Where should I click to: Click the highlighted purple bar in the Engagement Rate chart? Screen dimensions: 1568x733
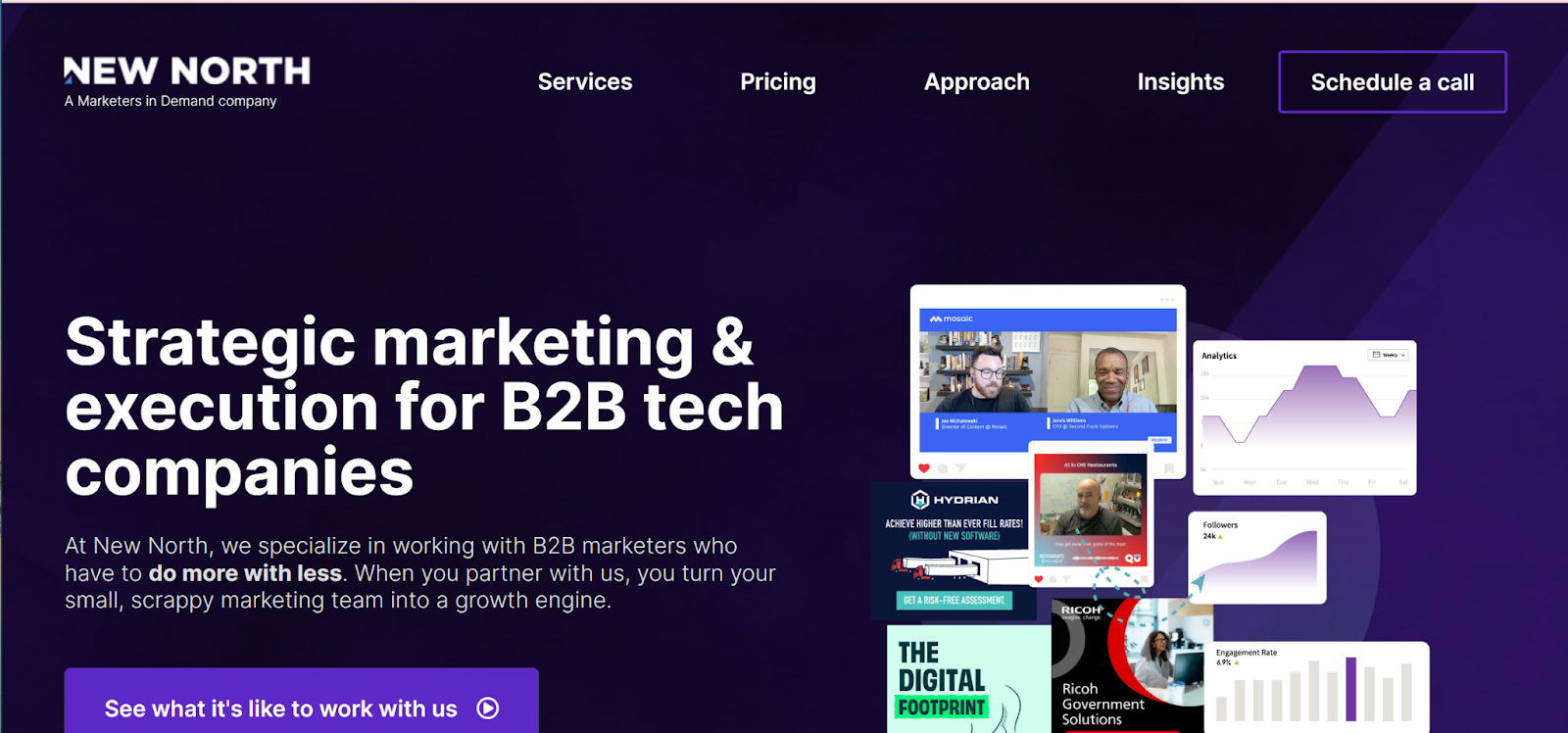(1351, 689)
